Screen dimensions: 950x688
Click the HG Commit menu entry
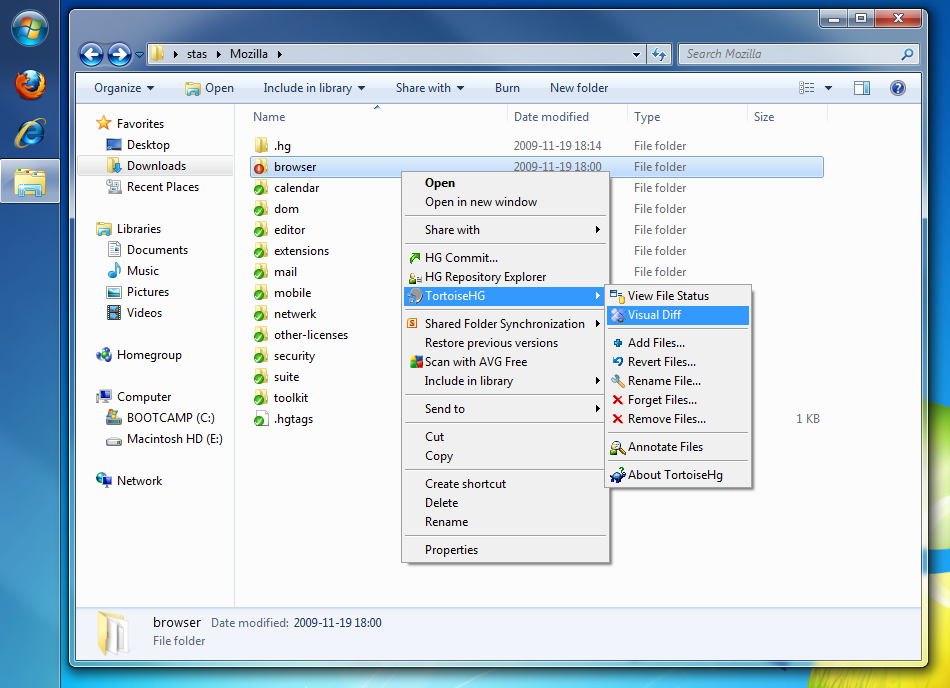(x=461, y=258)
